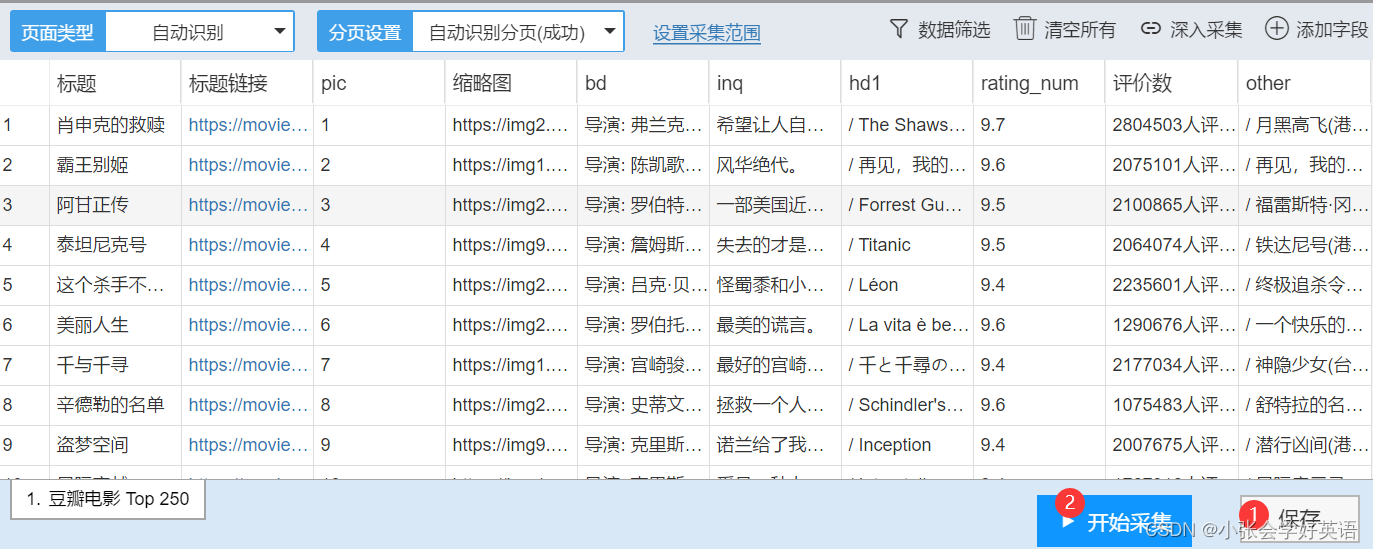
Task: Click the 缩略图 column header
Action: [511, 83]
